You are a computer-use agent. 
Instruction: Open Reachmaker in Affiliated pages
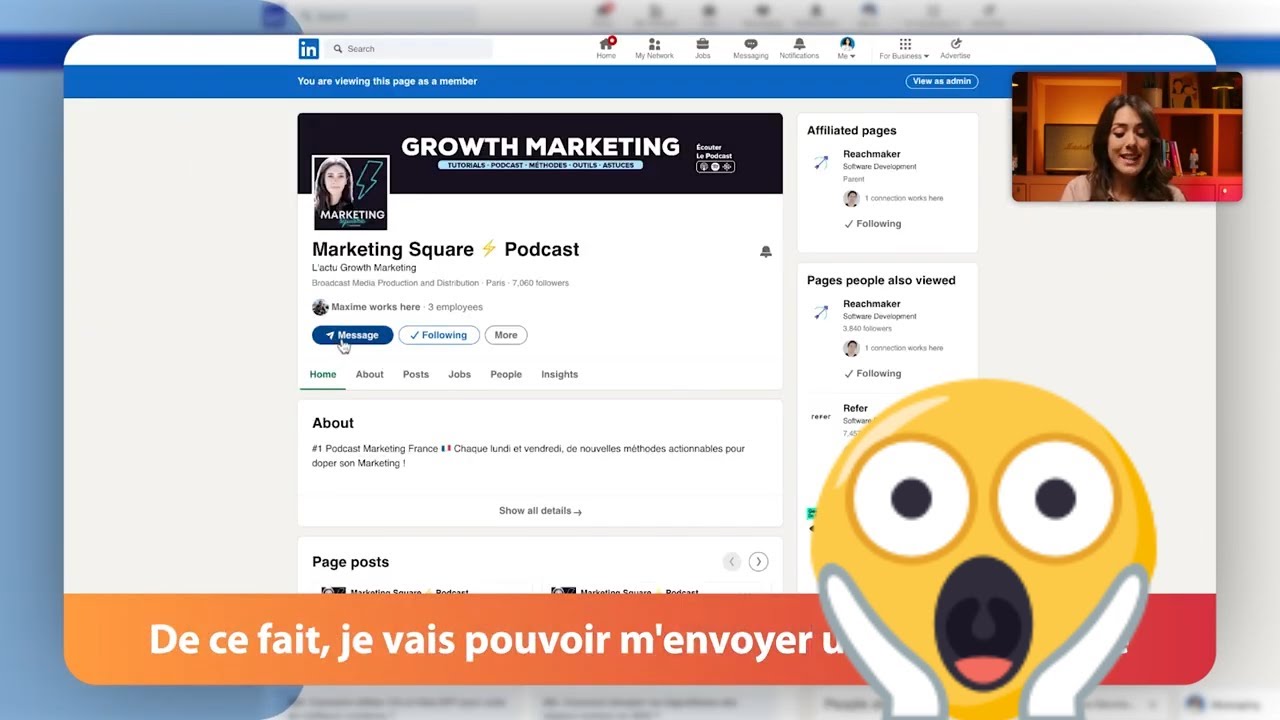pos(872,154)
